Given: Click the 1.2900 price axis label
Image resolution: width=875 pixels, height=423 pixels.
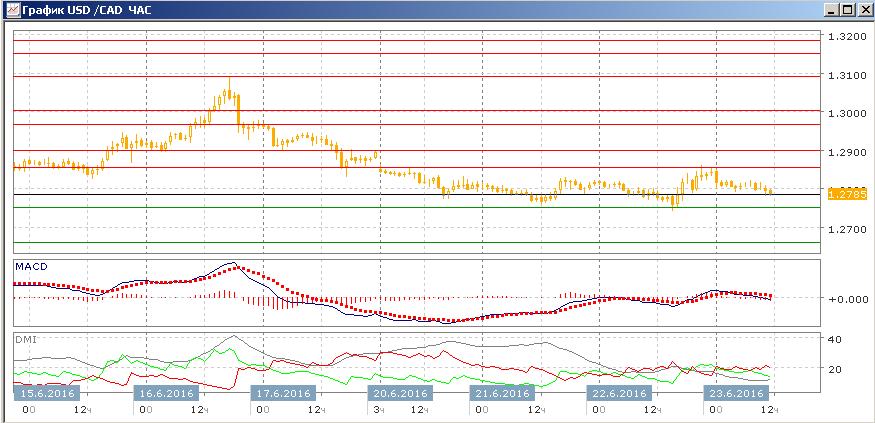Looking at the screenshot, I should [x=847, y=152].
